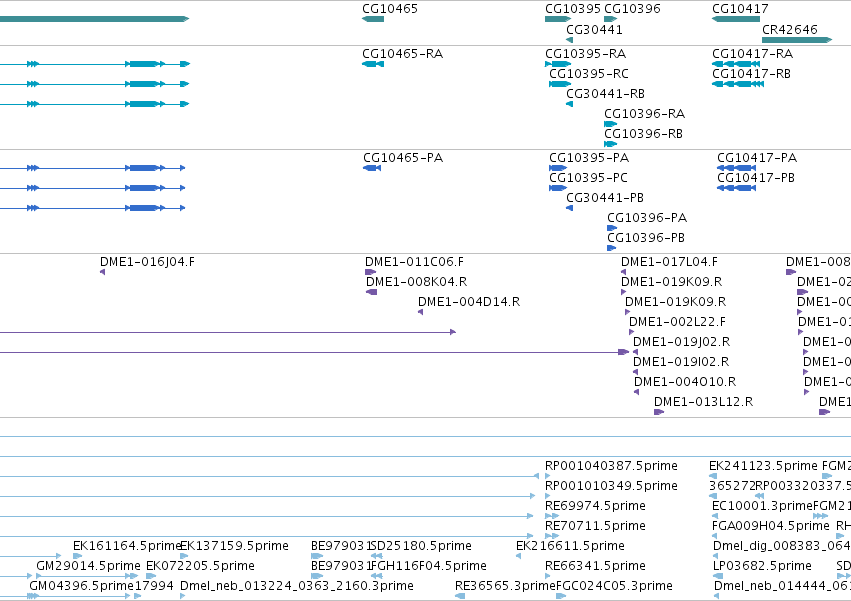Screen dimensions: 851x601
Task: Select clone end DME1-008K04.R label
Action: (x=417, y=282)
